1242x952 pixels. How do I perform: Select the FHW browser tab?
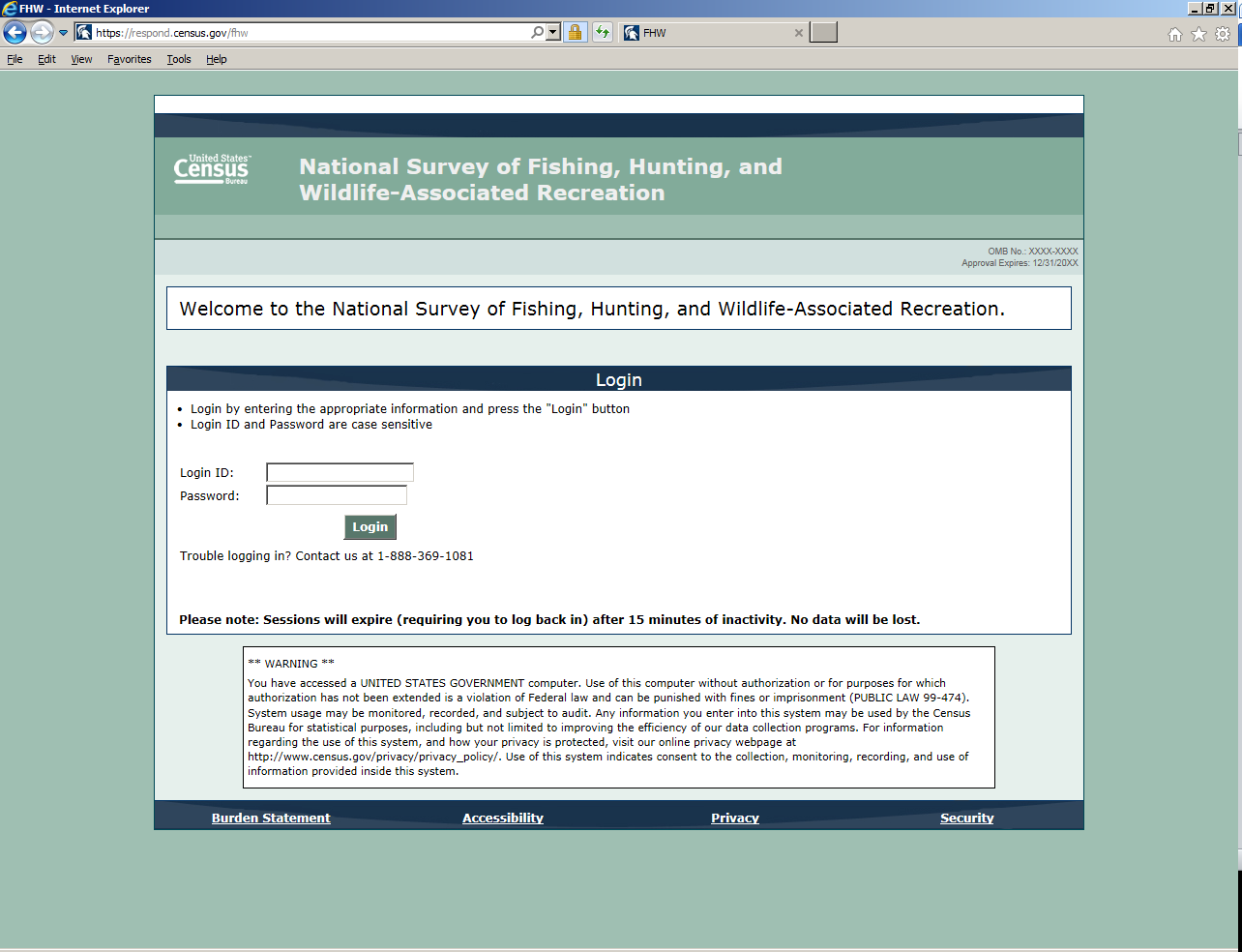(714, 33)
